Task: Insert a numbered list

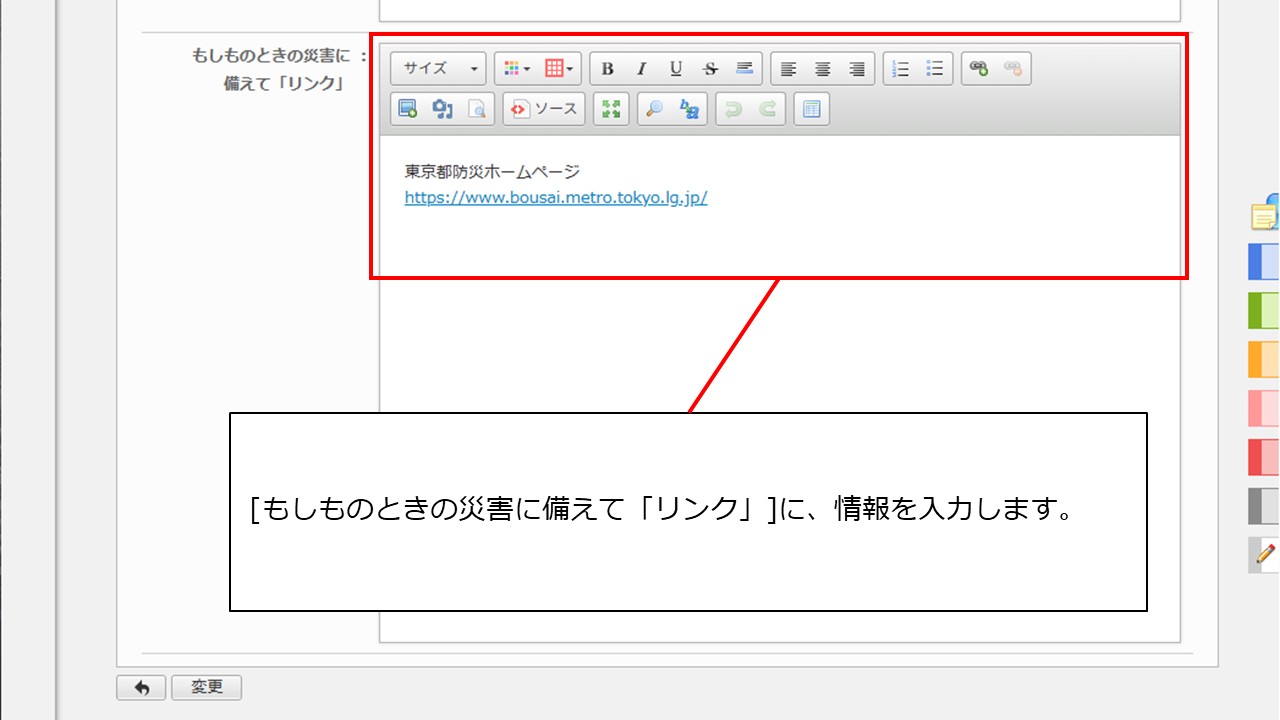Action: pyautogui.click(x=901, y=69)
